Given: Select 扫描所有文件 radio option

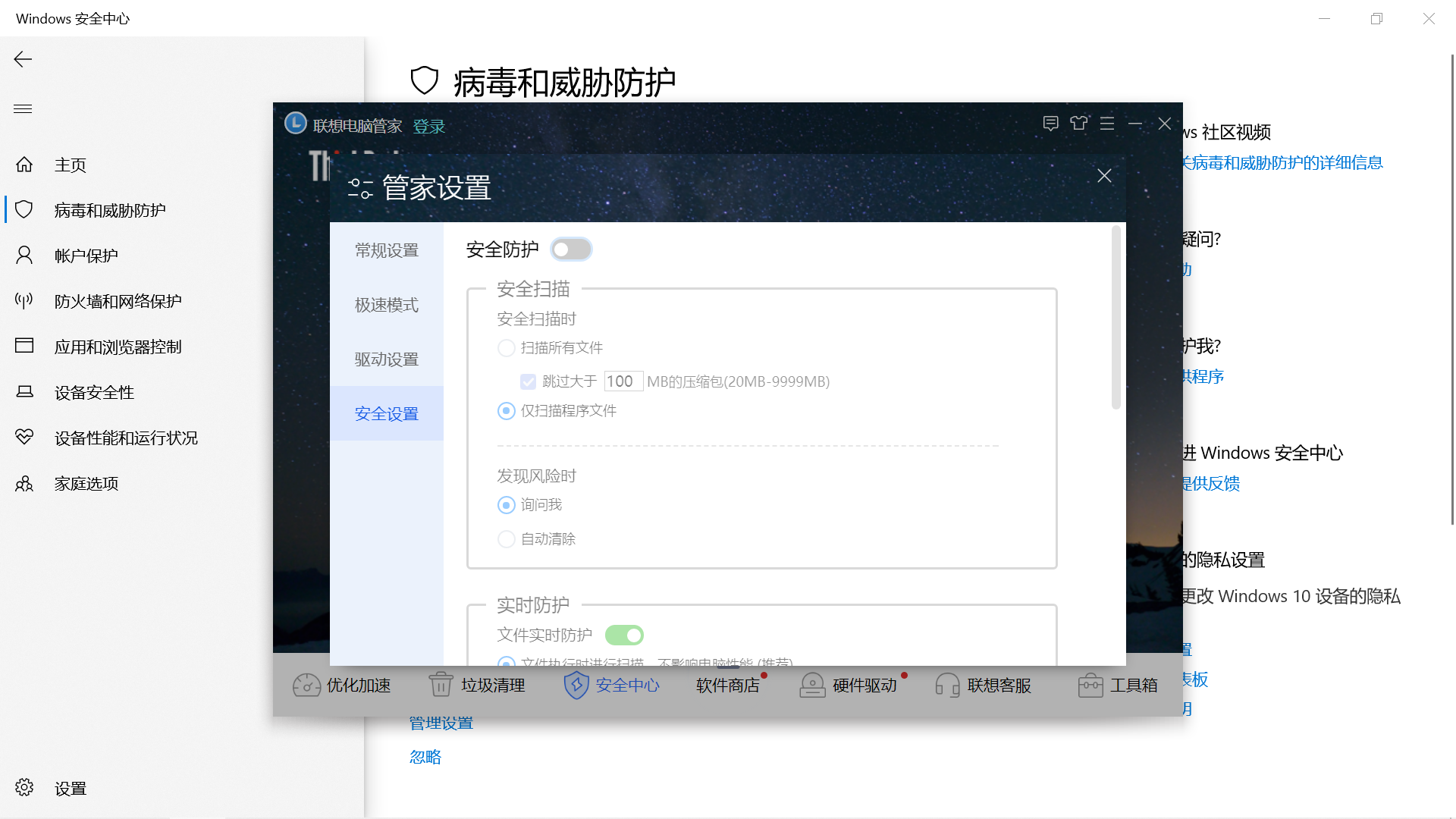Looking at the screenshot, I should (506, 348).
